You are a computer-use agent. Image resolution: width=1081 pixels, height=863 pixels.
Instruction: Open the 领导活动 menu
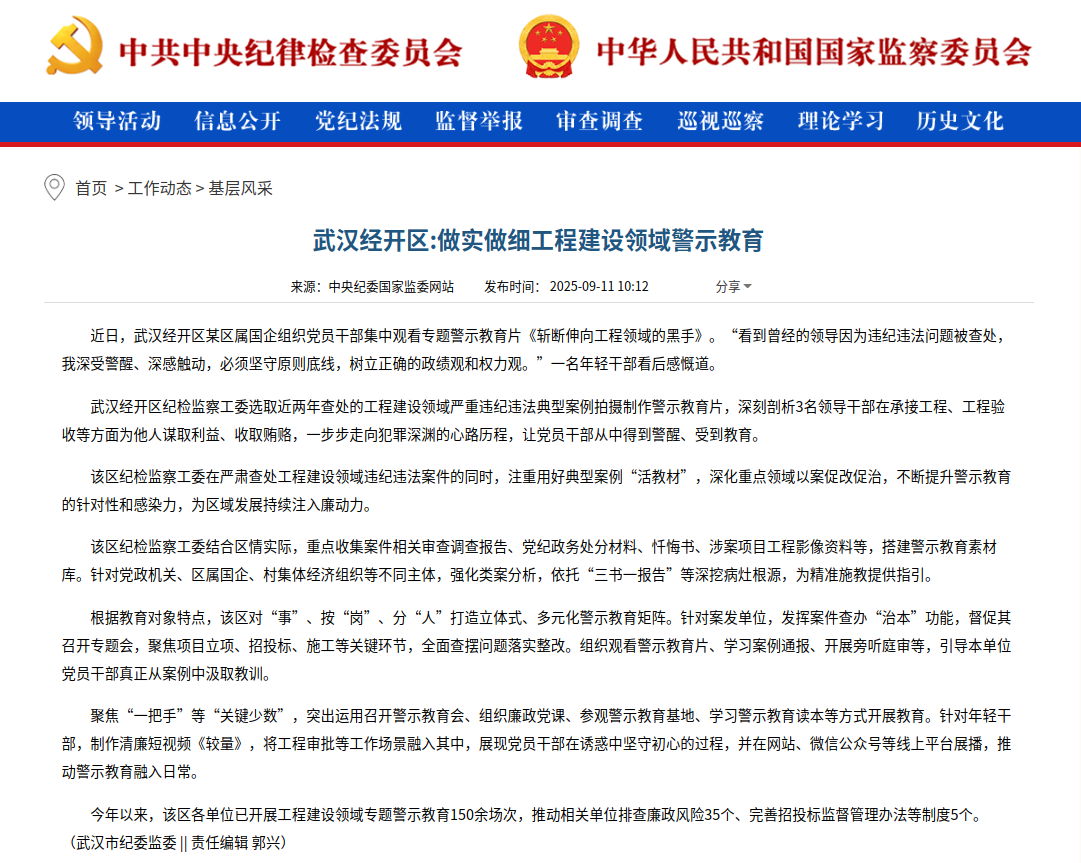point(117,122)
